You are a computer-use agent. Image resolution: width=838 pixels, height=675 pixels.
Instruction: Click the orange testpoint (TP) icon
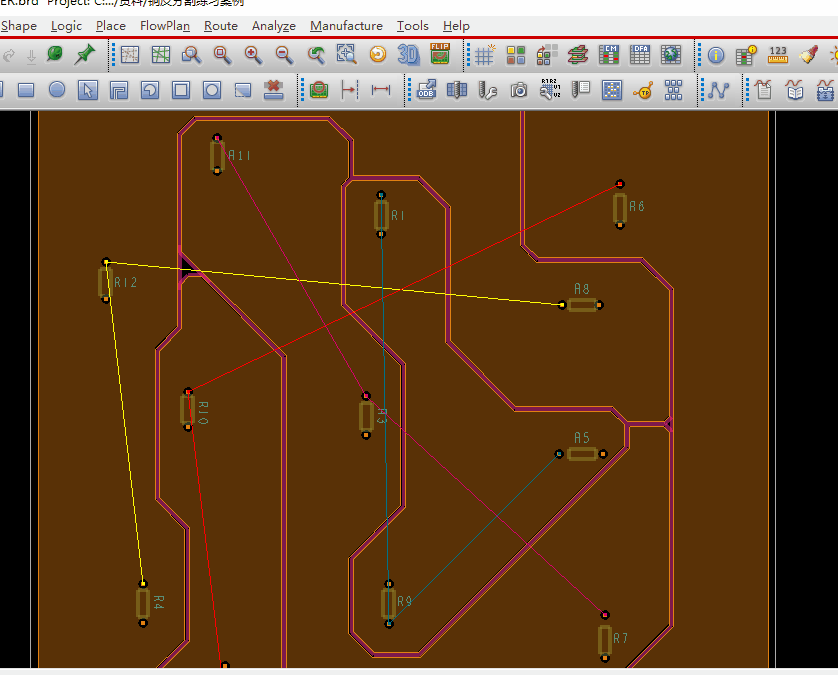click(x=643, y=90)
